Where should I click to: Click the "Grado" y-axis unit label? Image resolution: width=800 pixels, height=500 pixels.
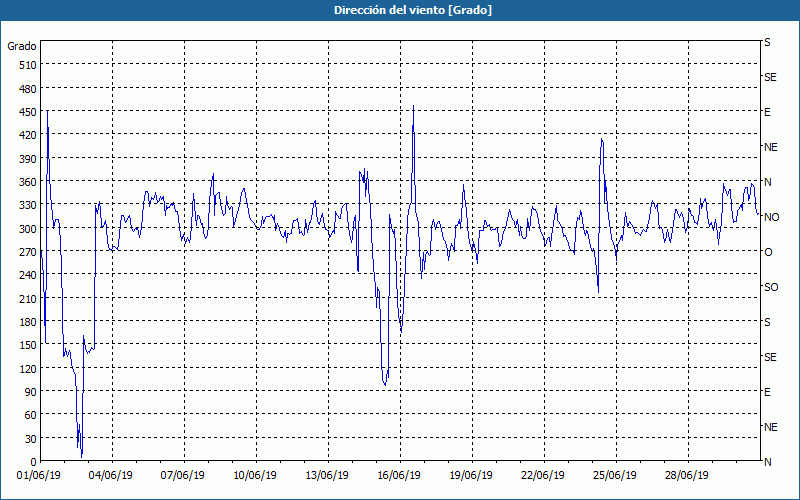click(x=22, y=46)
